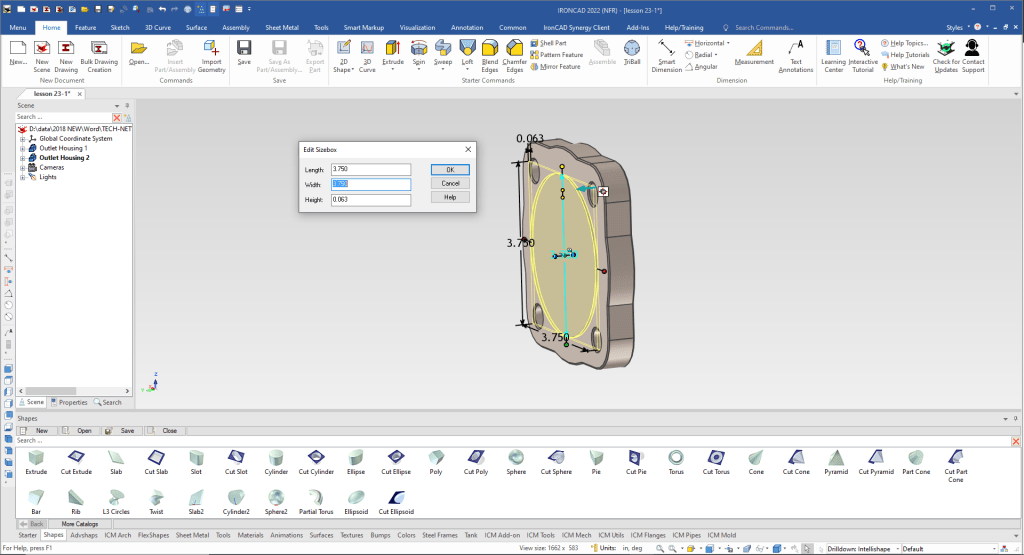Image resolution: width=1024 pixels, height=555 pixels.
Task: Select the Pyramid catalog shape
Action: pos(836,460)
